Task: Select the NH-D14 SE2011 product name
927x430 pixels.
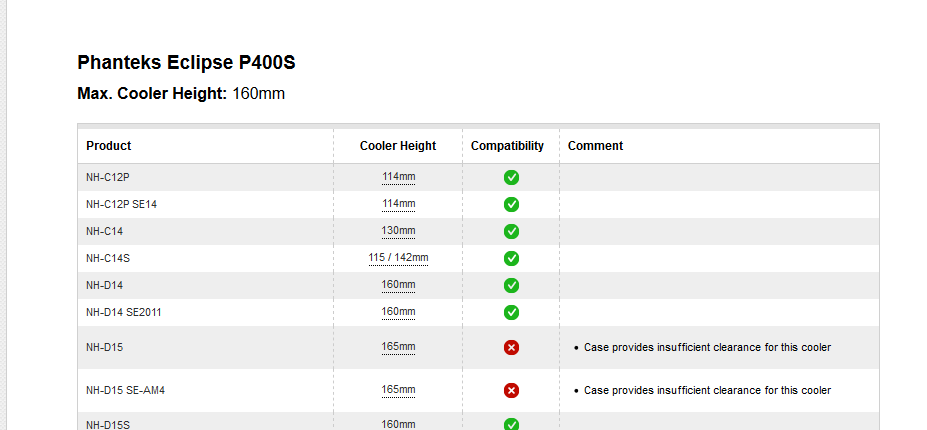Action: (x=124, y=312)
